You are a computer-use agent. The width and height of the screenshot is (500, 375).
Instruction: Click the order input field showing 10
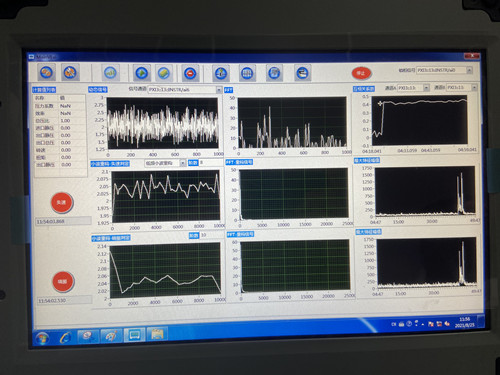pos(212,235)
